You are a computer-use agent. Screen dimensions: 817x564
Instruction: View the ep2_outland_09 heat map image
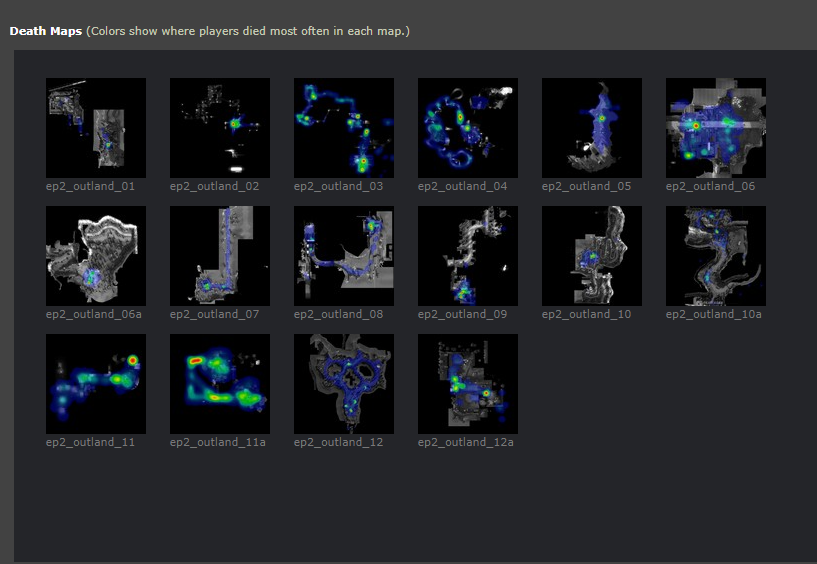tap(468, 256)
